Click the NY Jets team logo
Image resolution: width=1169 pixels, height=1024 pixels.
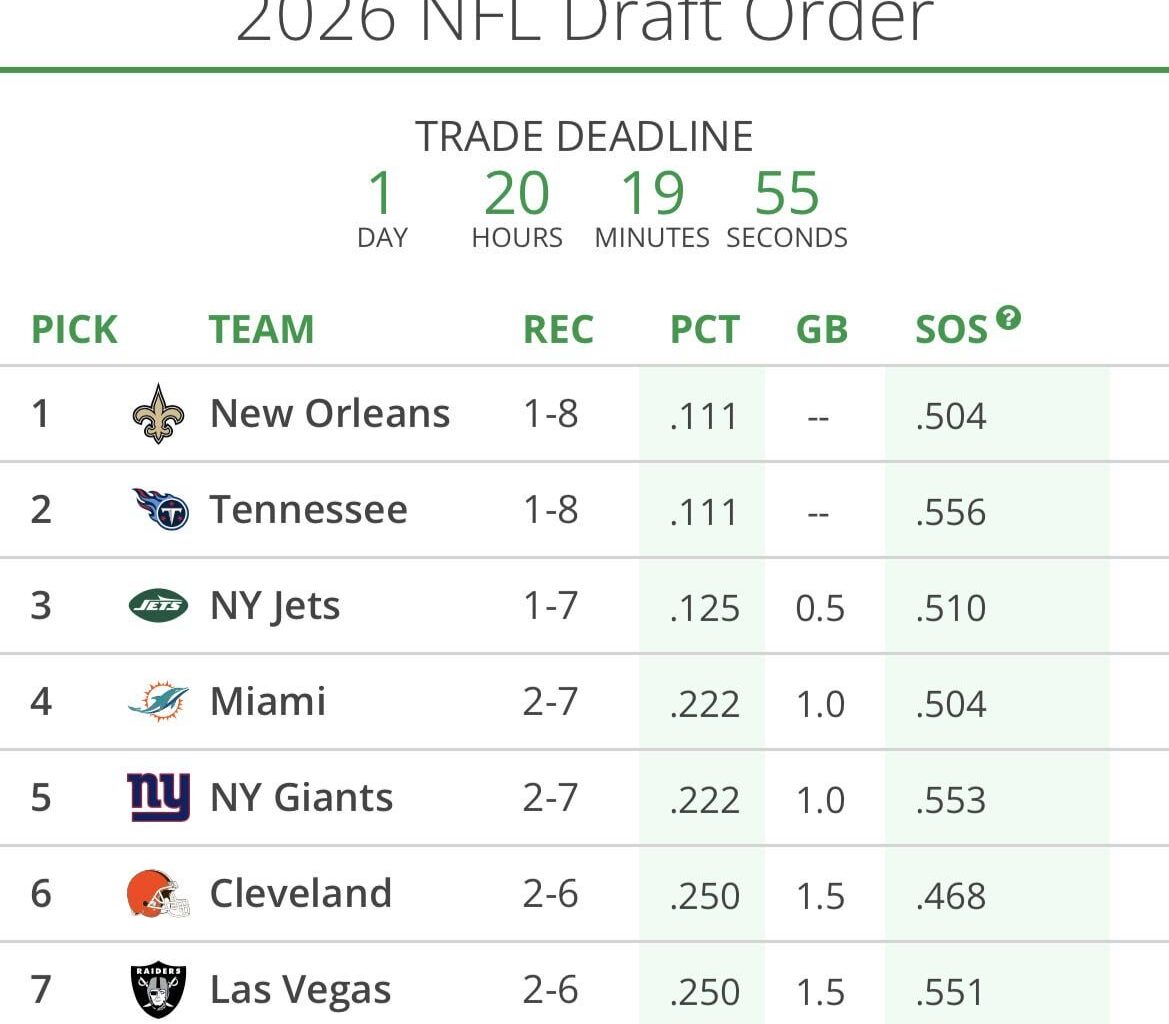pyautogui.click(x=160, y=605)
